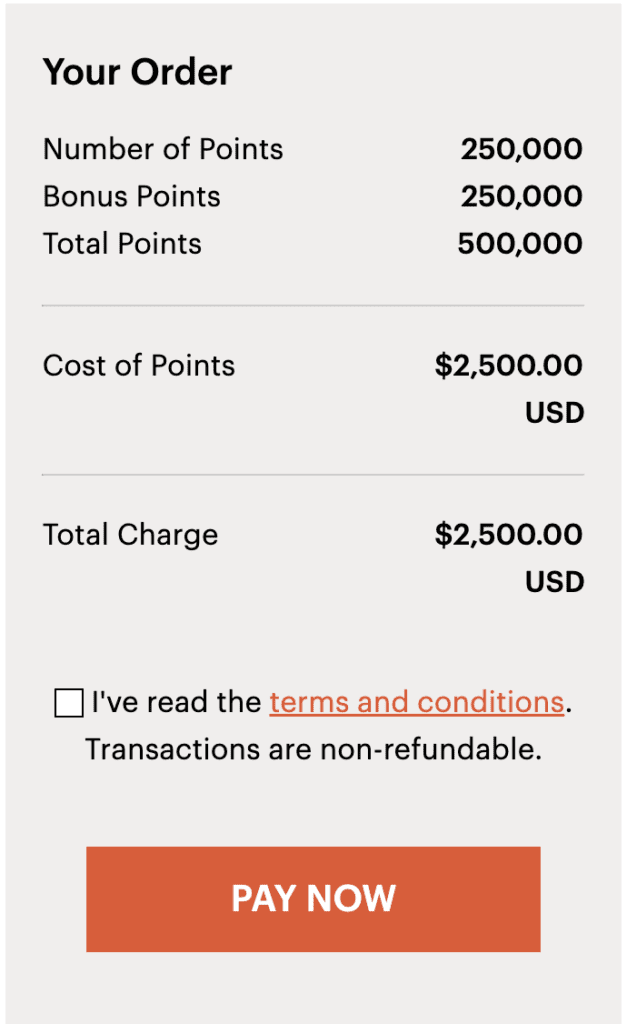Click the "Transactions are non-refundable." notice
Image resolution: width=627 pixels, height=1024 pixels.
coord(313,749)
